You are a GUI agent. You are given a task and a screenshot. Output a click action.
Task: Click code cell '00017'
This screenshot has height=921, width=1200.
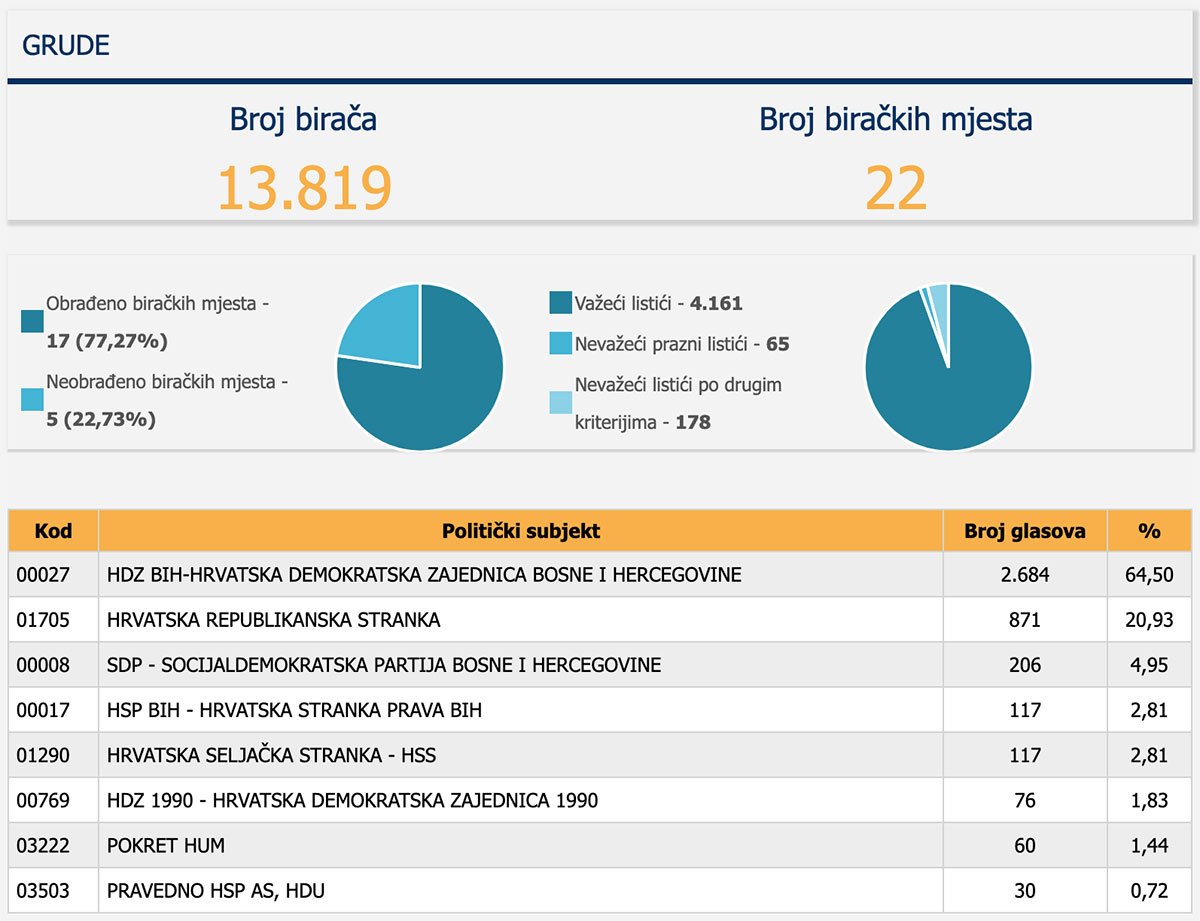[53, 710]
